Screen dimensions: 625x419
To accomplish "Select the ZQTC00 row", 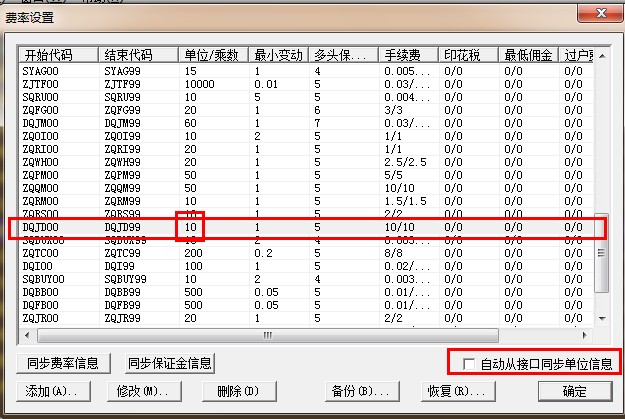I will [x=307, y=253].
